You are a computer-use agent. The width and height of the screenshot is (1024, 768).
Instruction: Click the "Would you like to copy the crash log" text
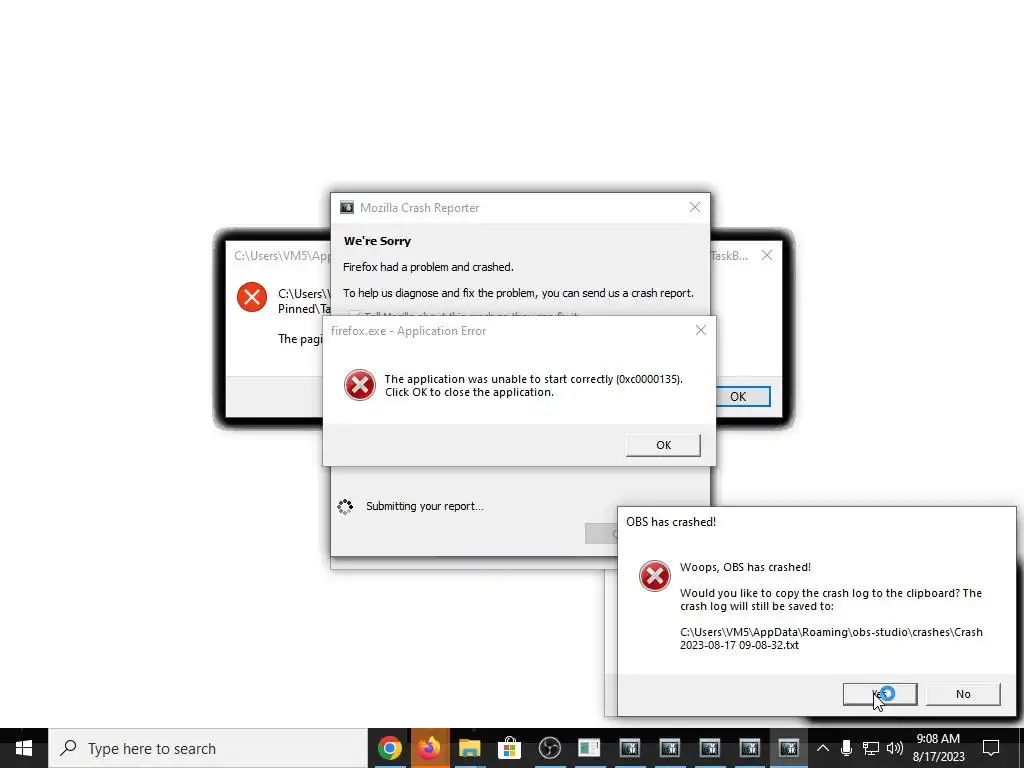[831, 600]
